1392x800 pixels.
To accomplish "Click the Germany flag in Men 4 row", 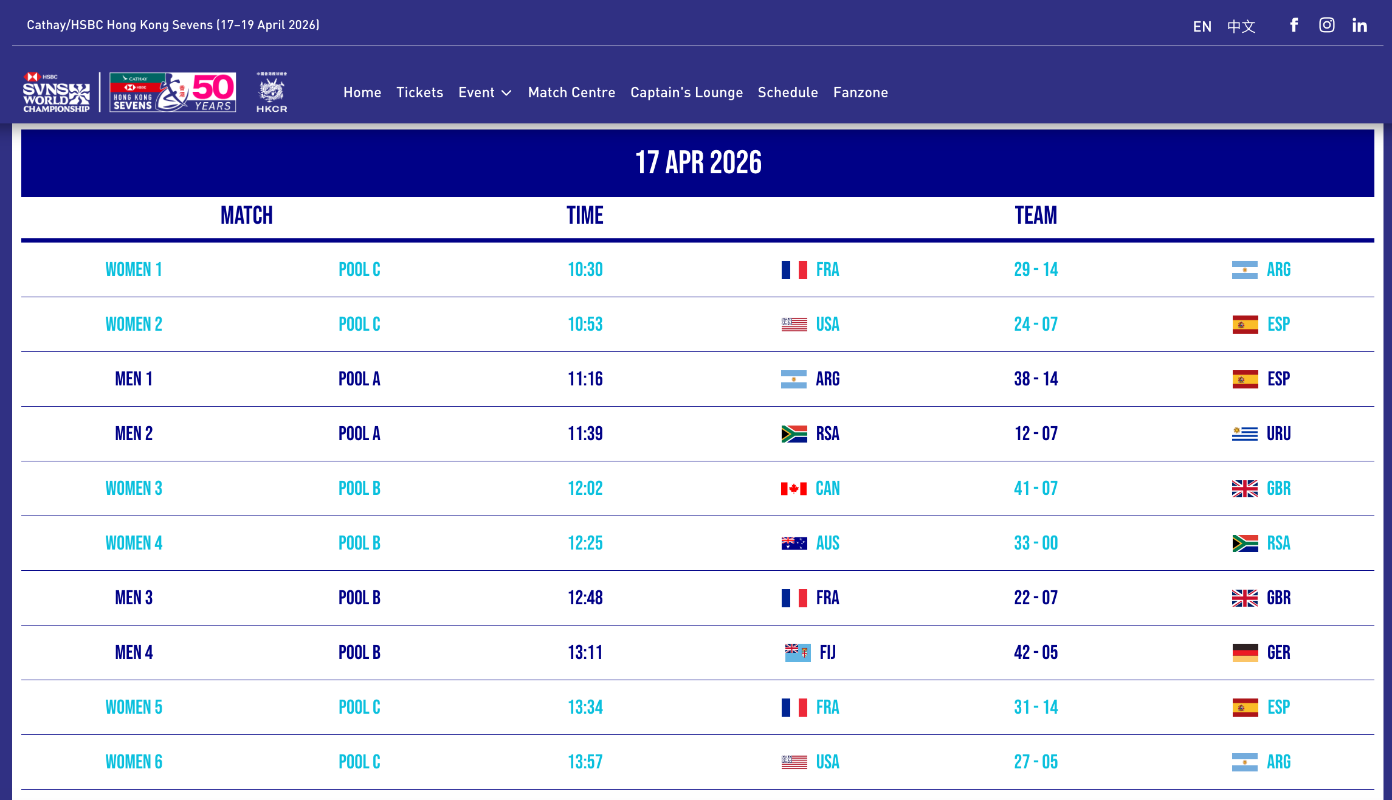I will 1245,653.
